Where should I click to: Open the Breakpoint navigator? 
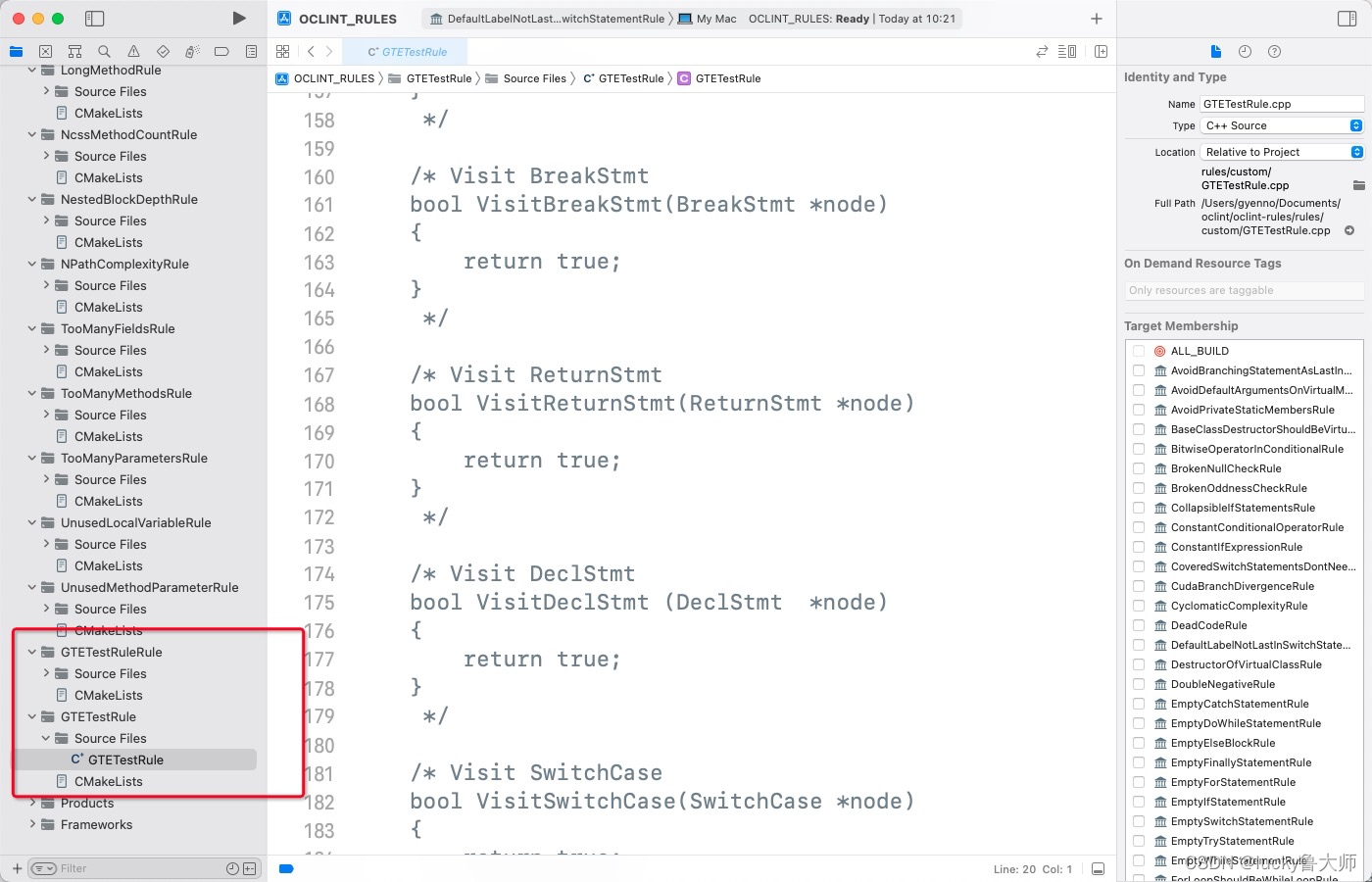[x=221, y=51]
